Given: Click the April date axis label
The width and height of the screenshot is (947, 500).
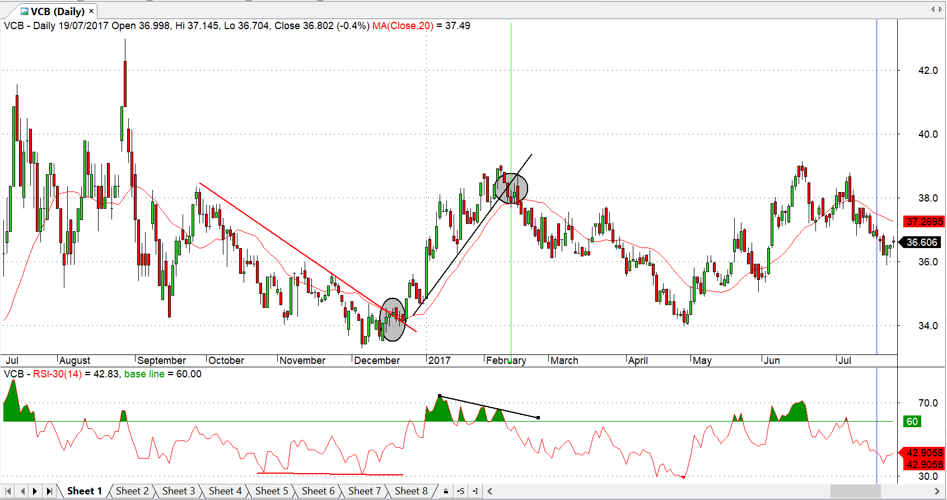Looking at the screenshot, I should [x=638, y=361].
